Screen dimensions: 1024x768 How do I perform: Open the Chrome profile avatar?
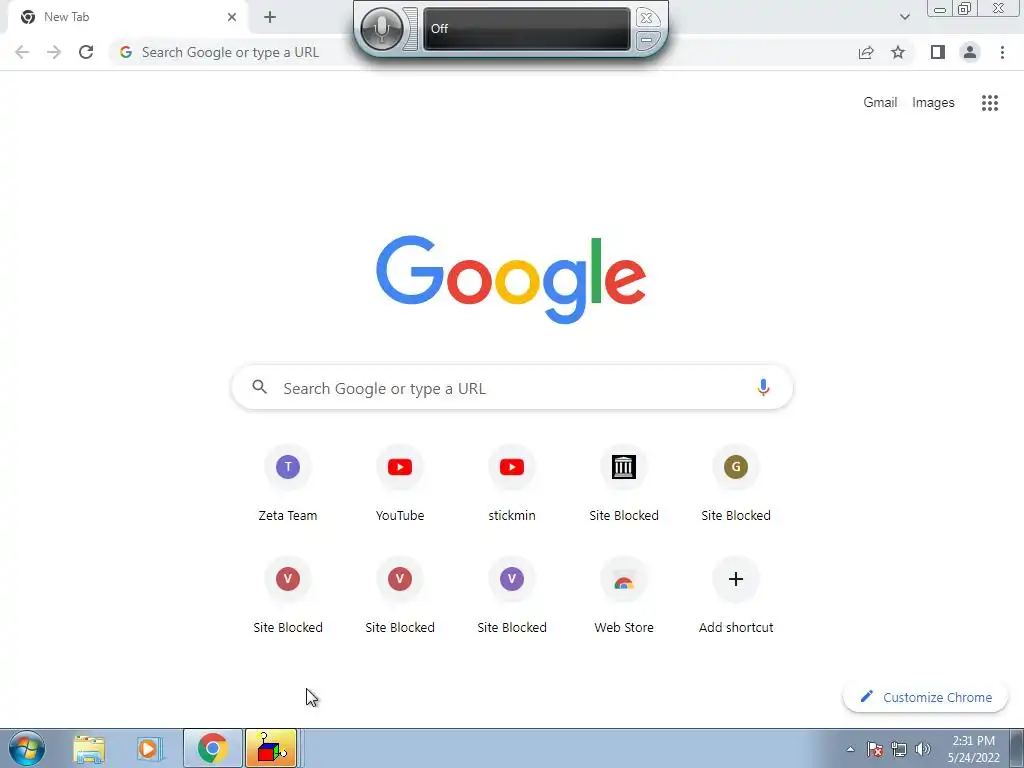click(970, 52)
